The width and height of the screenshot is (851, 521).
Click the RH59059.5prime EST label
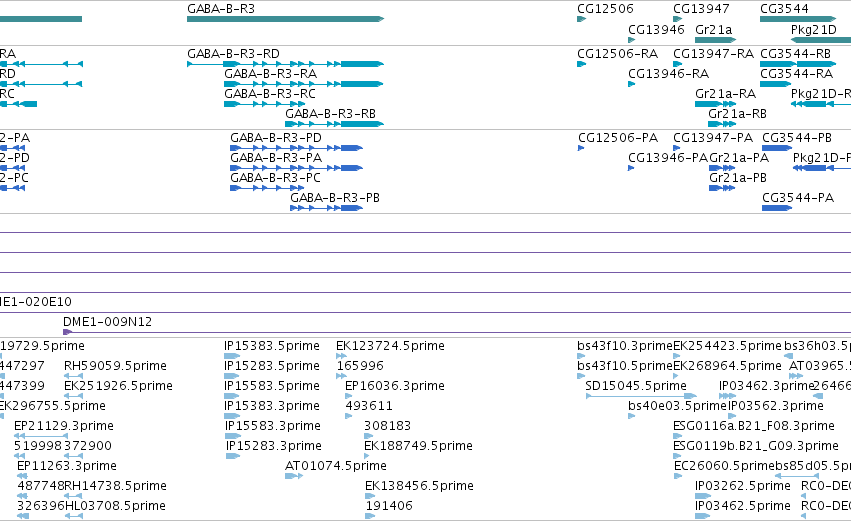tap(115, 366)
